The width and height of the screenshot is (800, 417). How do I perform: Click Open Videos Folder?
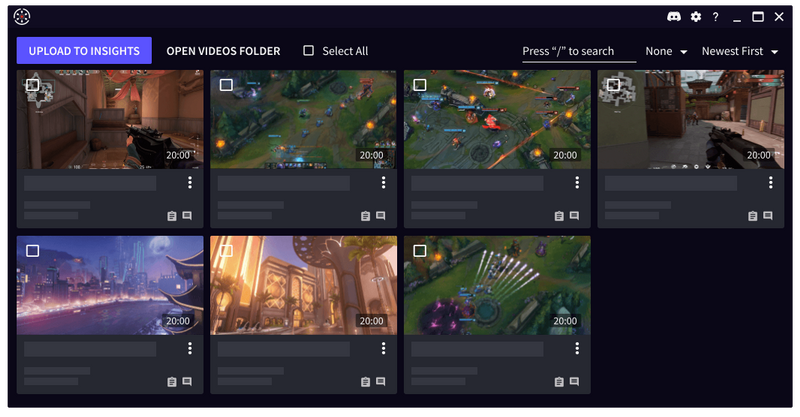click(223, 51)
